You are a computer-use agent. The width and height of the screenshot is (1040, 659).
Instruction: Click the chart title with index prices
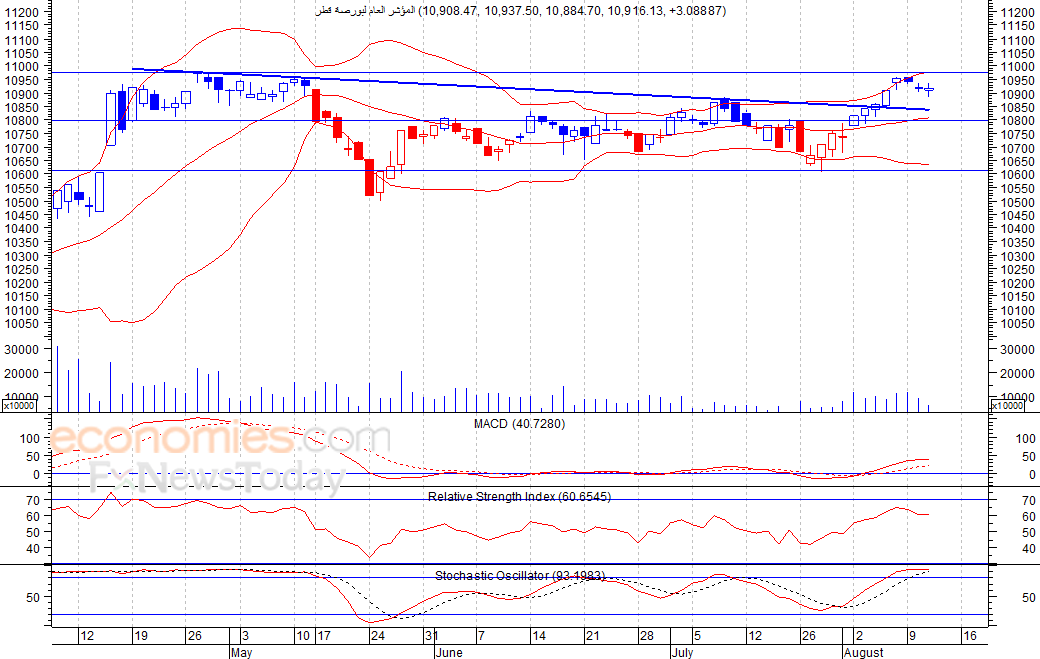[x=521, y=11]
